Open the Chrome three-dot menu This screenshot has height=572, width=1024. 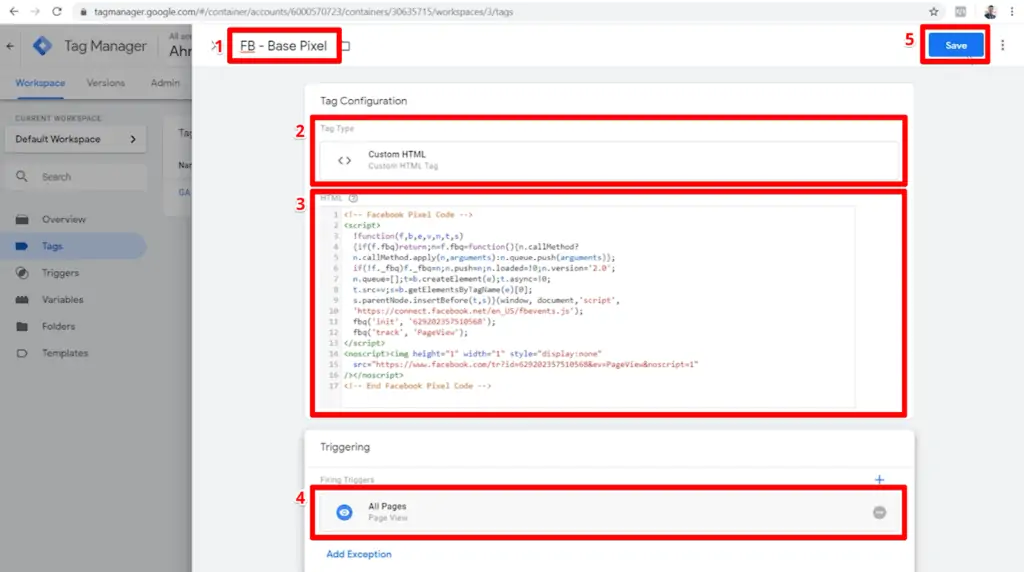tap(1012, 11)
